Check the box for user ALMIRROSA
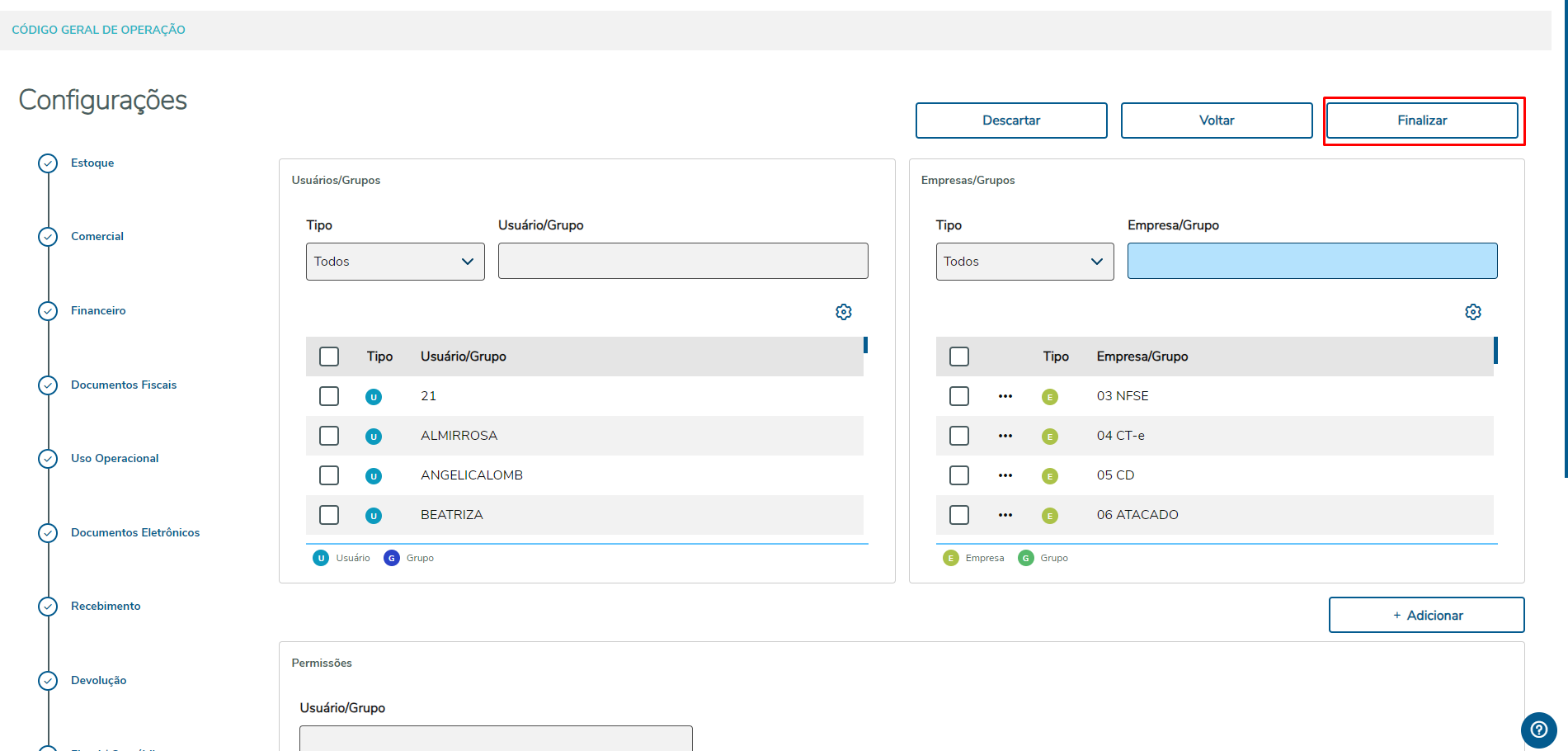 (329, 436)
